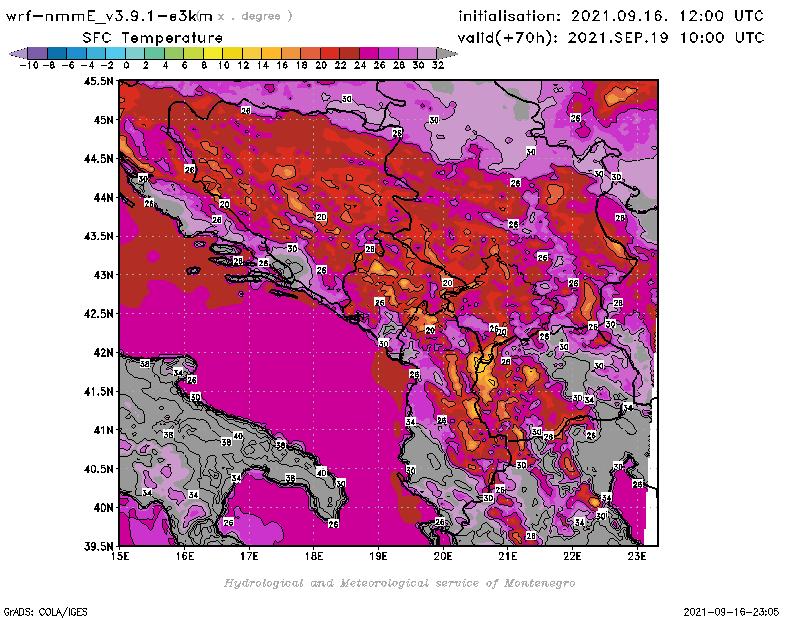
Task: Click the grey arrow swatch above 32 in legend
Action: [447, 53]
